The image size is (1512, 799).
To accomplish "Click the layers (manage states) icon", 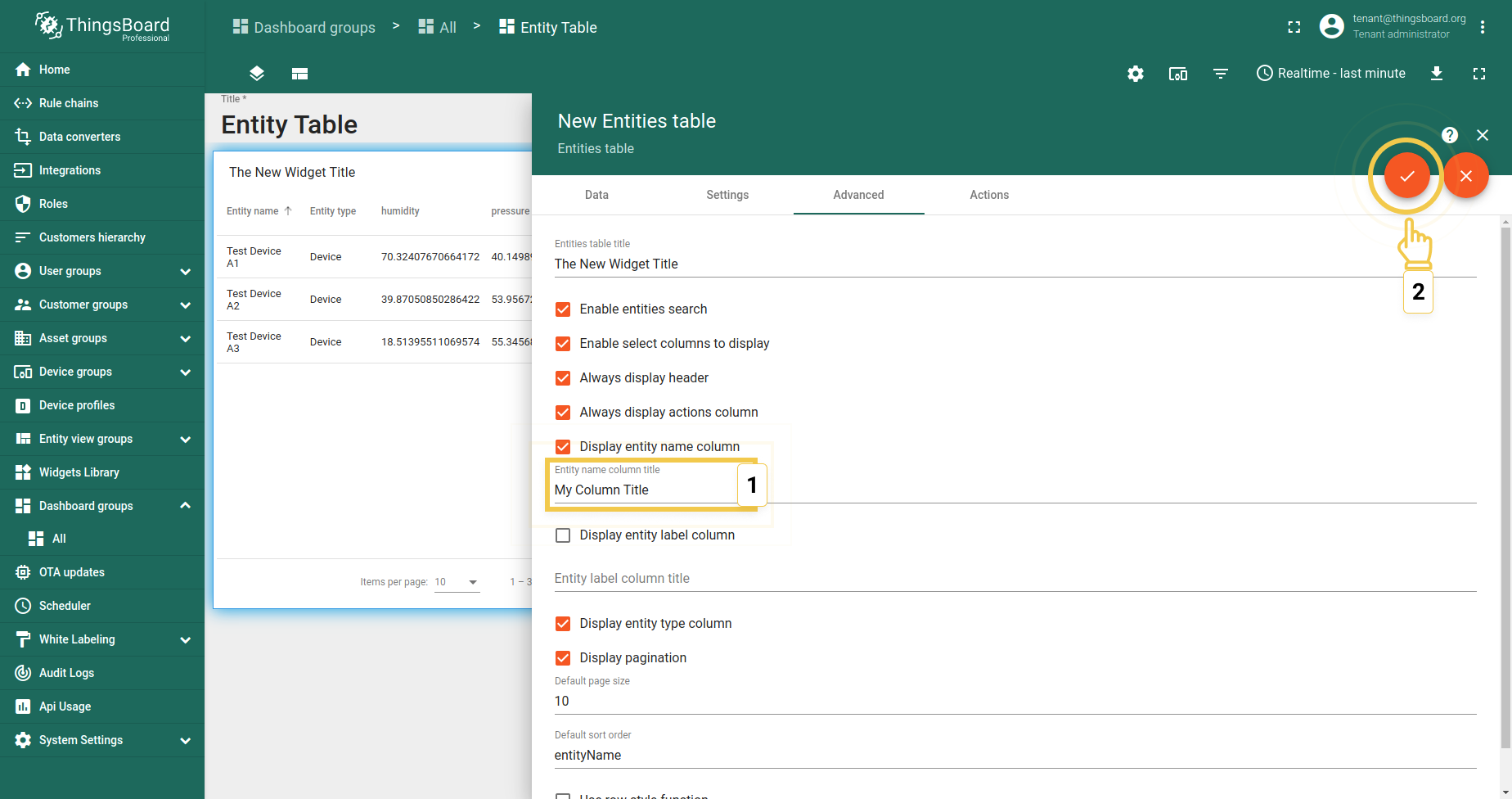I will [x=257, y=74].
